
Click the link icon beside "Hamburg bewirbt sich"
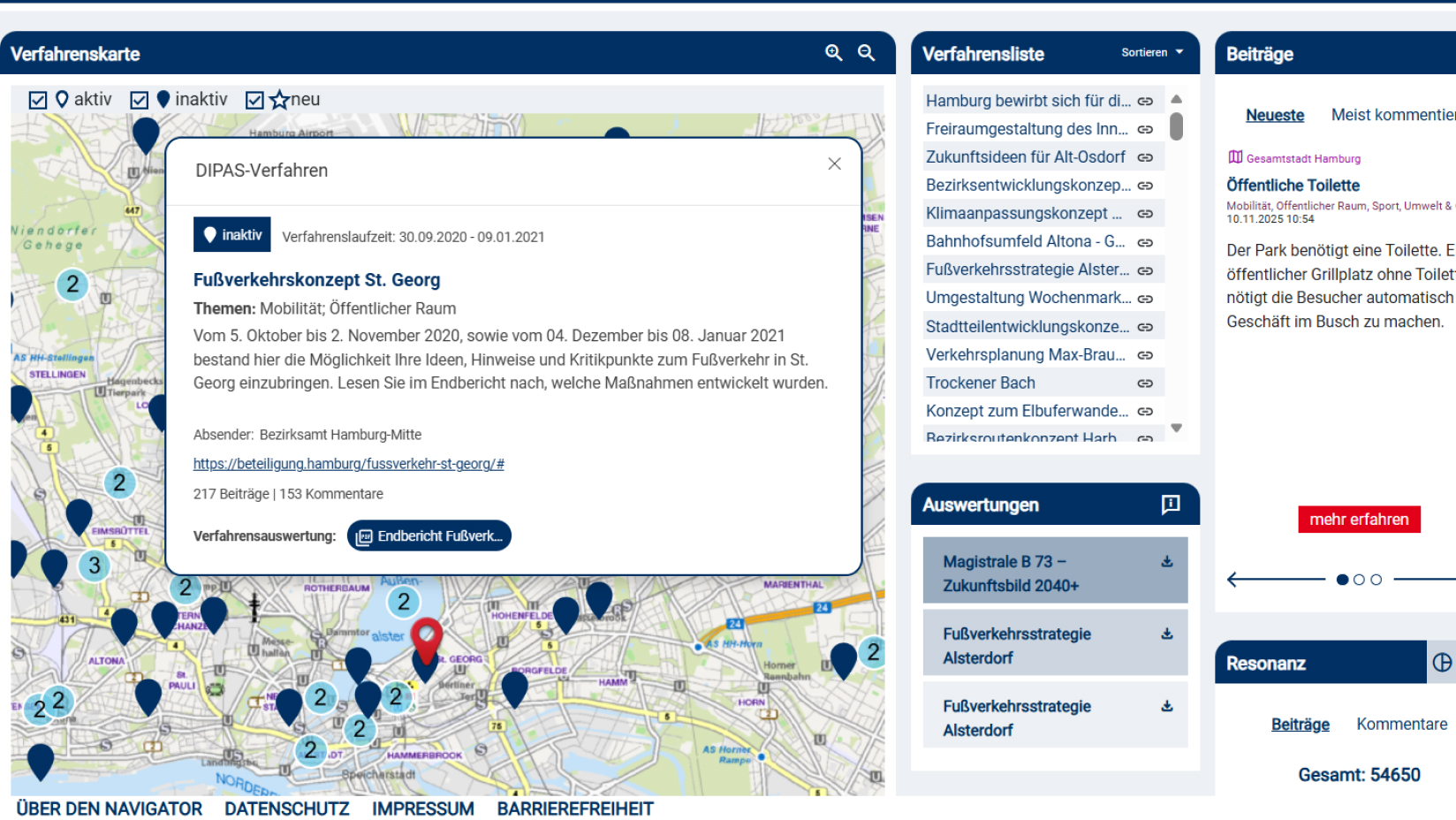pyautogui.click(x=1145, y=100)
